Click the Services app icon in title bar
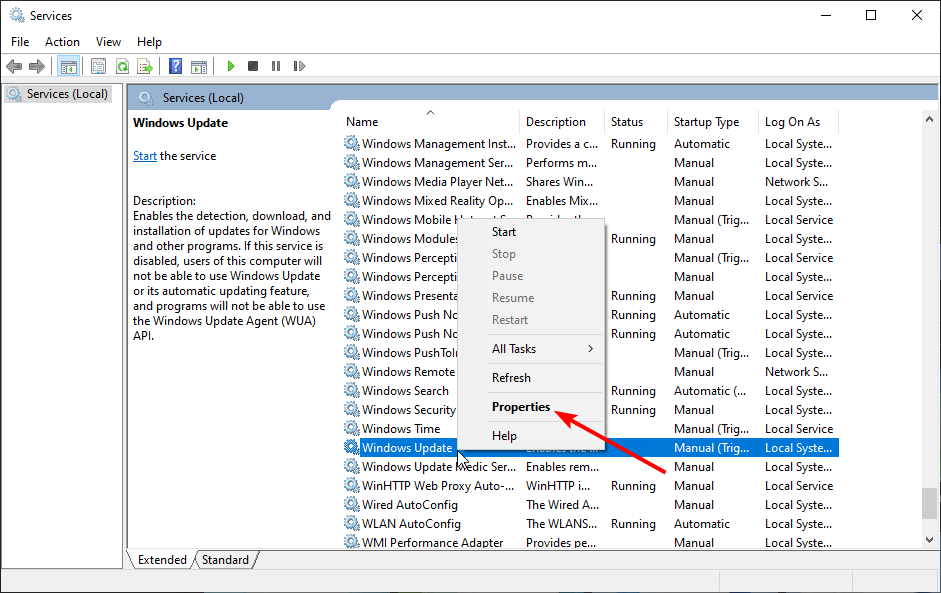 click(x=17, y=15)
